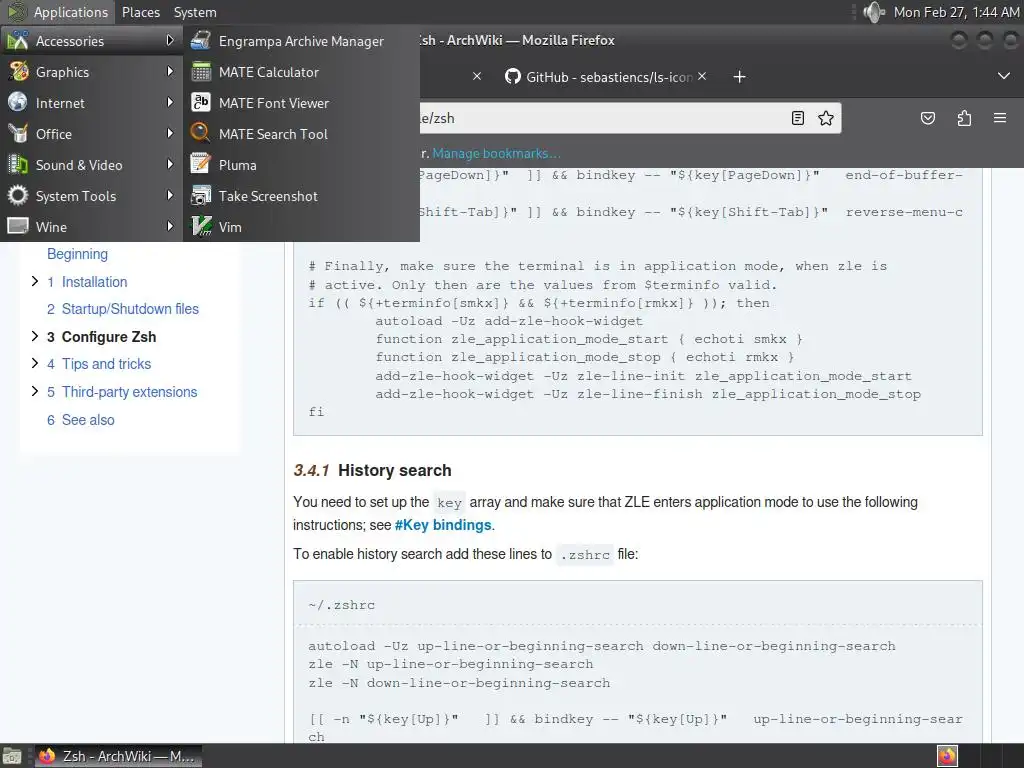Go to the Beginning of the article
The width and height of the screenshot is (1024, 768).
point(77,254)
